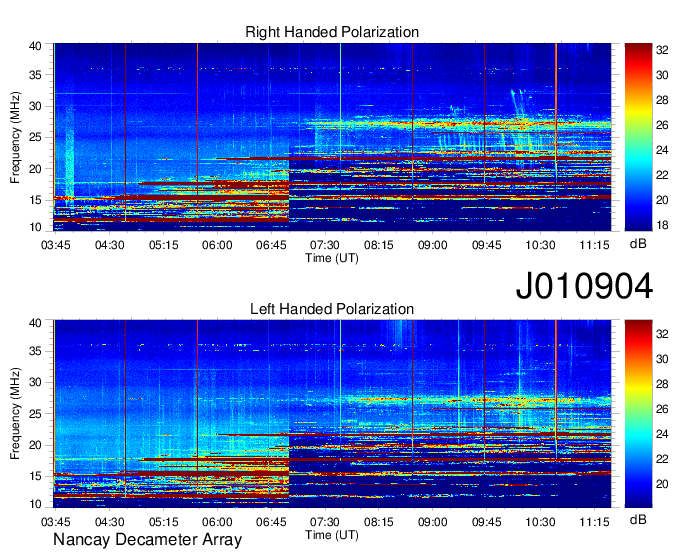Click the 20 value on Left Handed colorbar

point(662,484)
